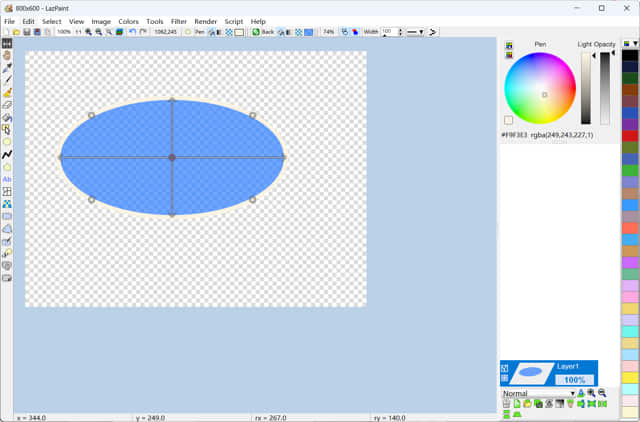
Task: Select the Color picker eyedropper tool
Action: point(7,68)
